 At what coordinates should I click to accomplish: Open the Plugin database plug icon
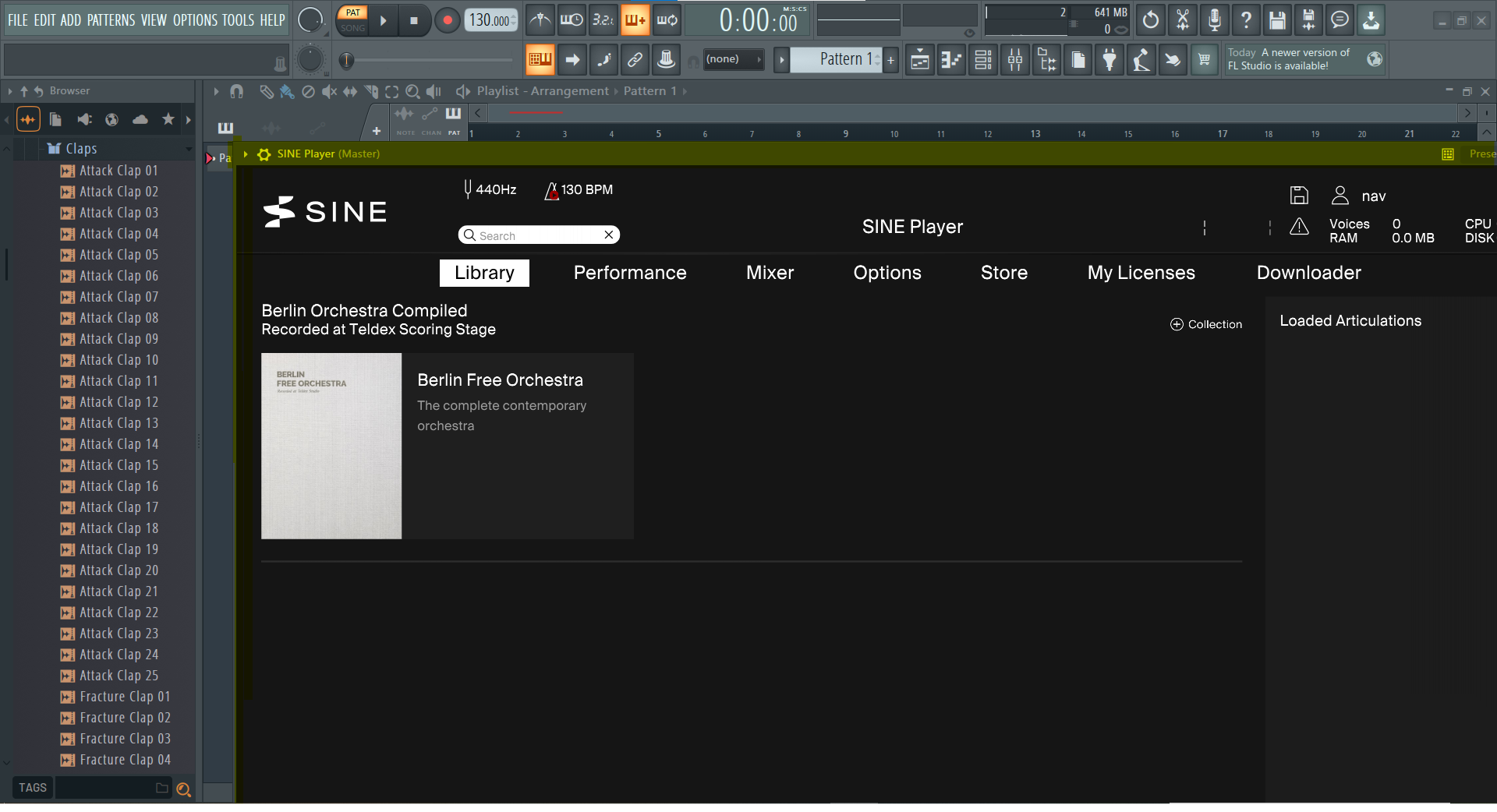point(1109,59)
